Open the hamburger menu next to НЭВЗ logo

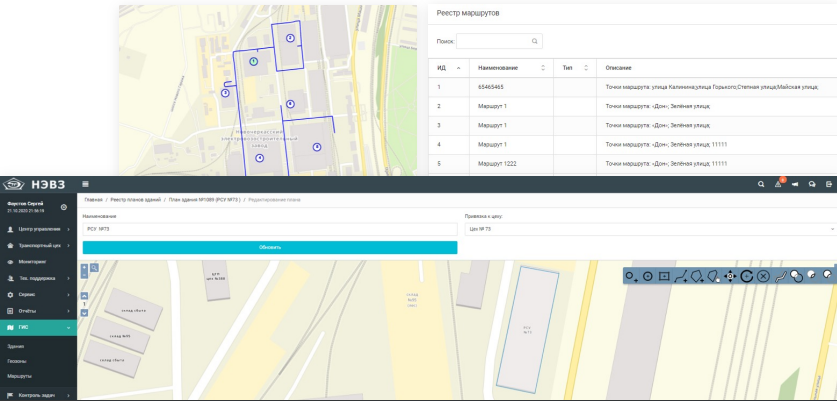[85, 184]
